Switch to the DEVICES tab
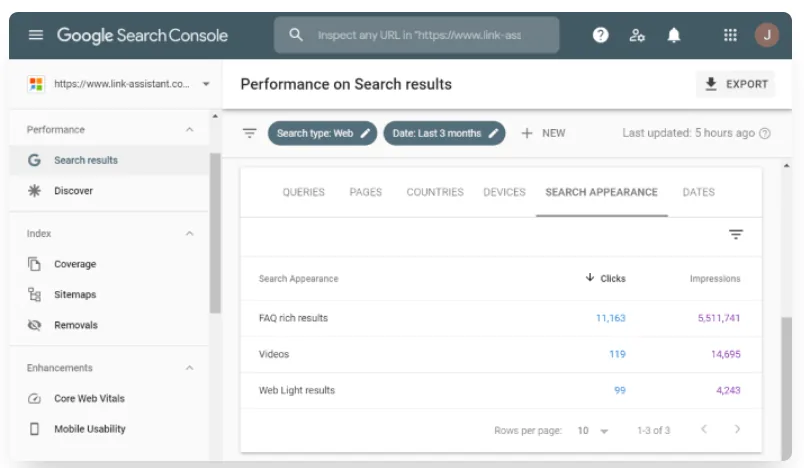The image size is (804, 468). pos(505,192)
